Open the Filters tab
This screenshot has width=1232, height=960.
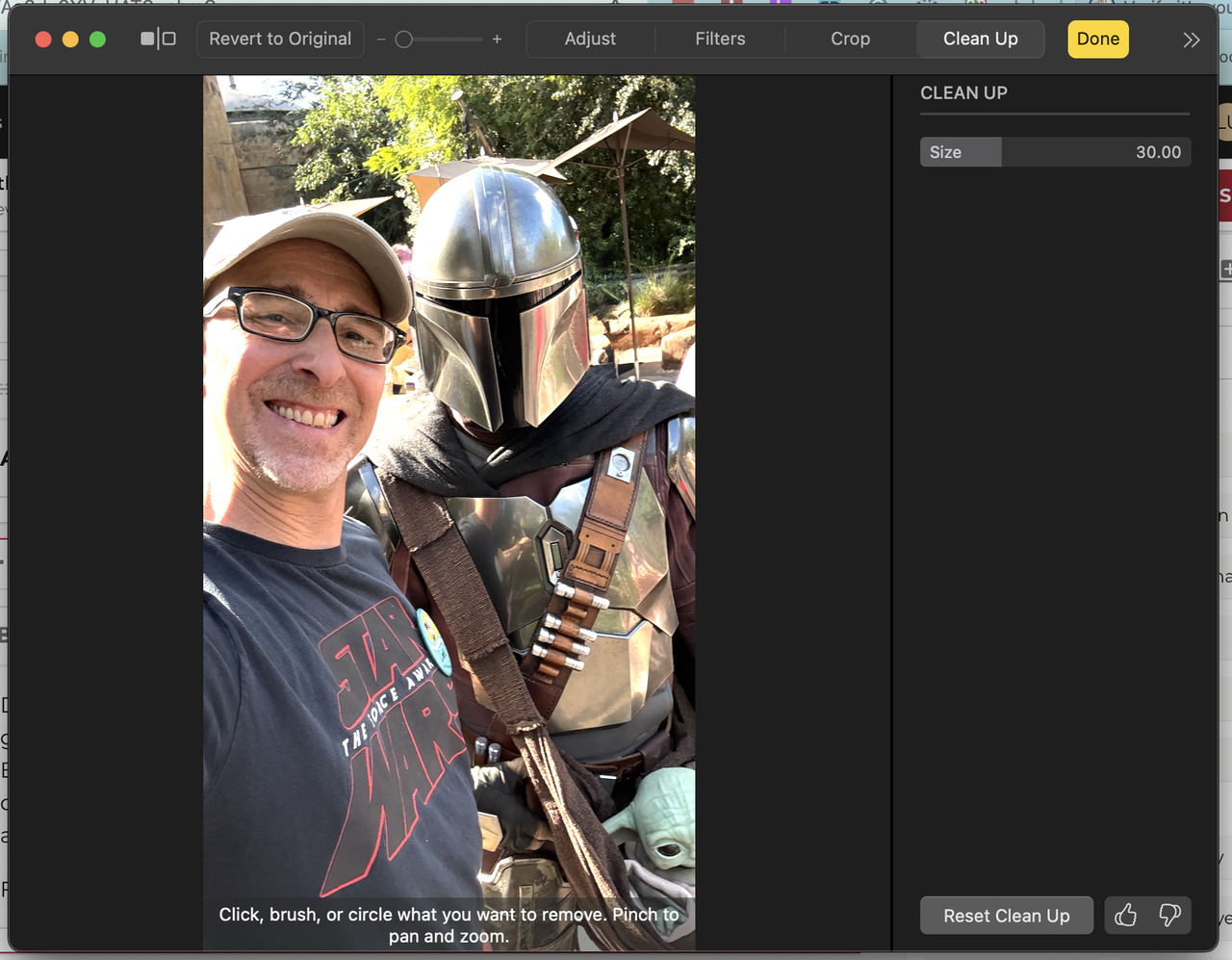[x=720, y=39]
